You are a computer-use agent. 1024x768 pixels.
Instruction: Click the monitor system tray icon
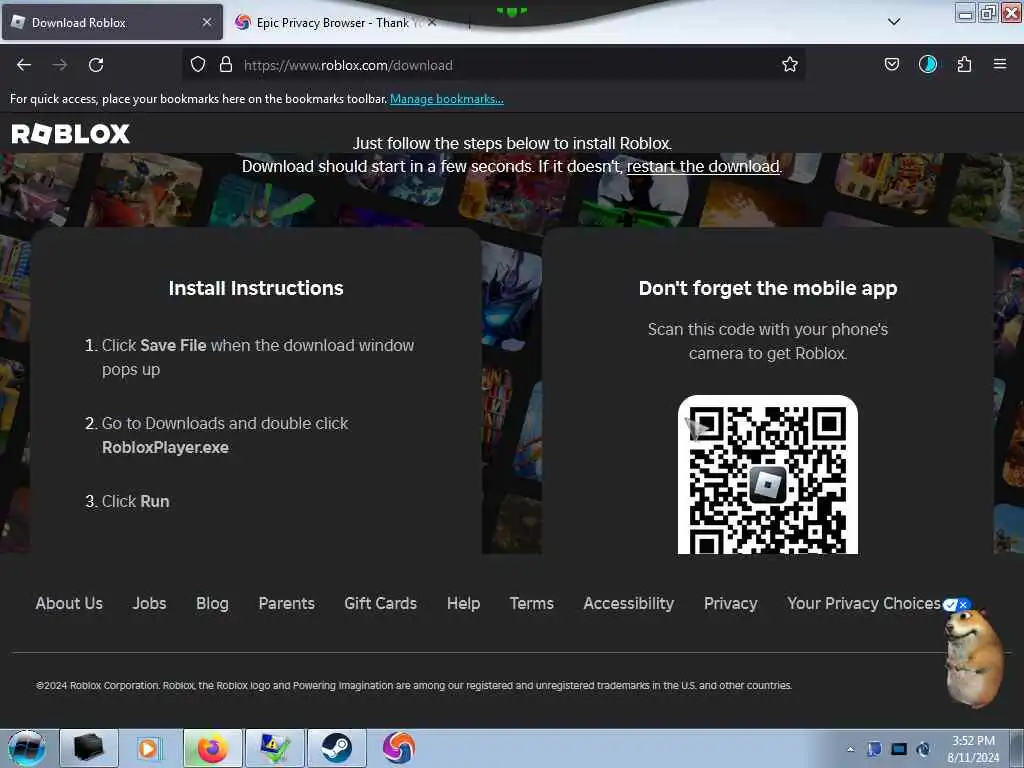point(899,749)
